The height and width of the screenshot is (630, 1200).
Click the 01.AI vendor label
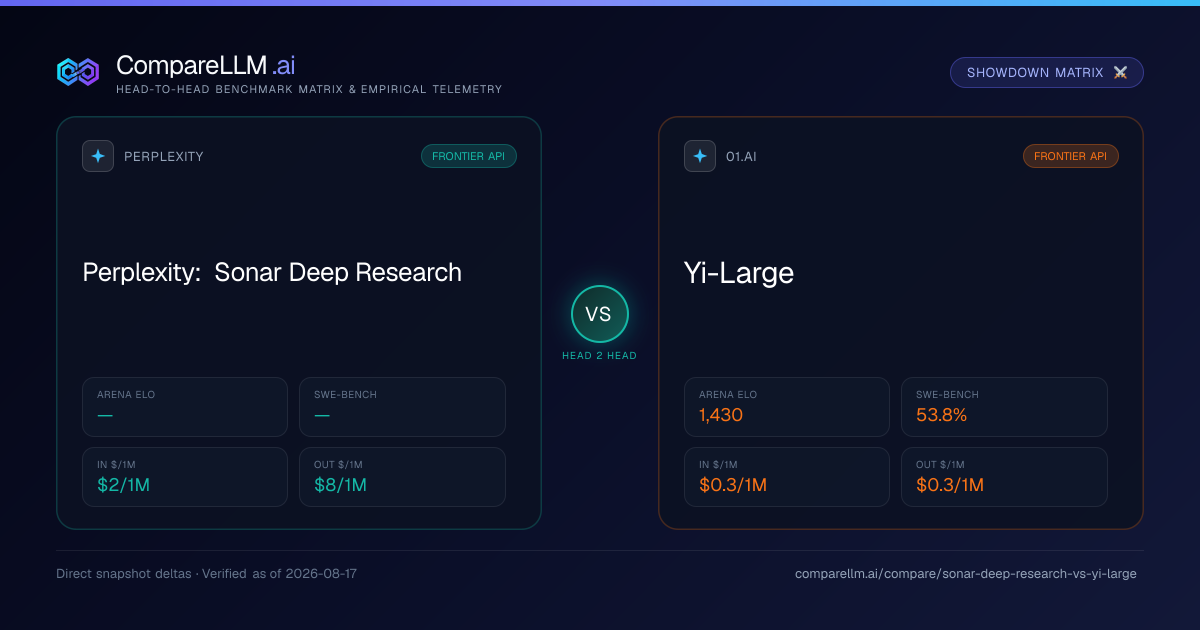pyautogui.click(x=741, y=157)
